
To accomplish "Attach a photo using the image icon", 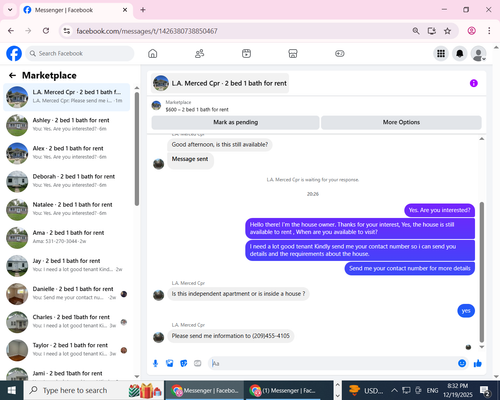I will [x=170, y=363].
